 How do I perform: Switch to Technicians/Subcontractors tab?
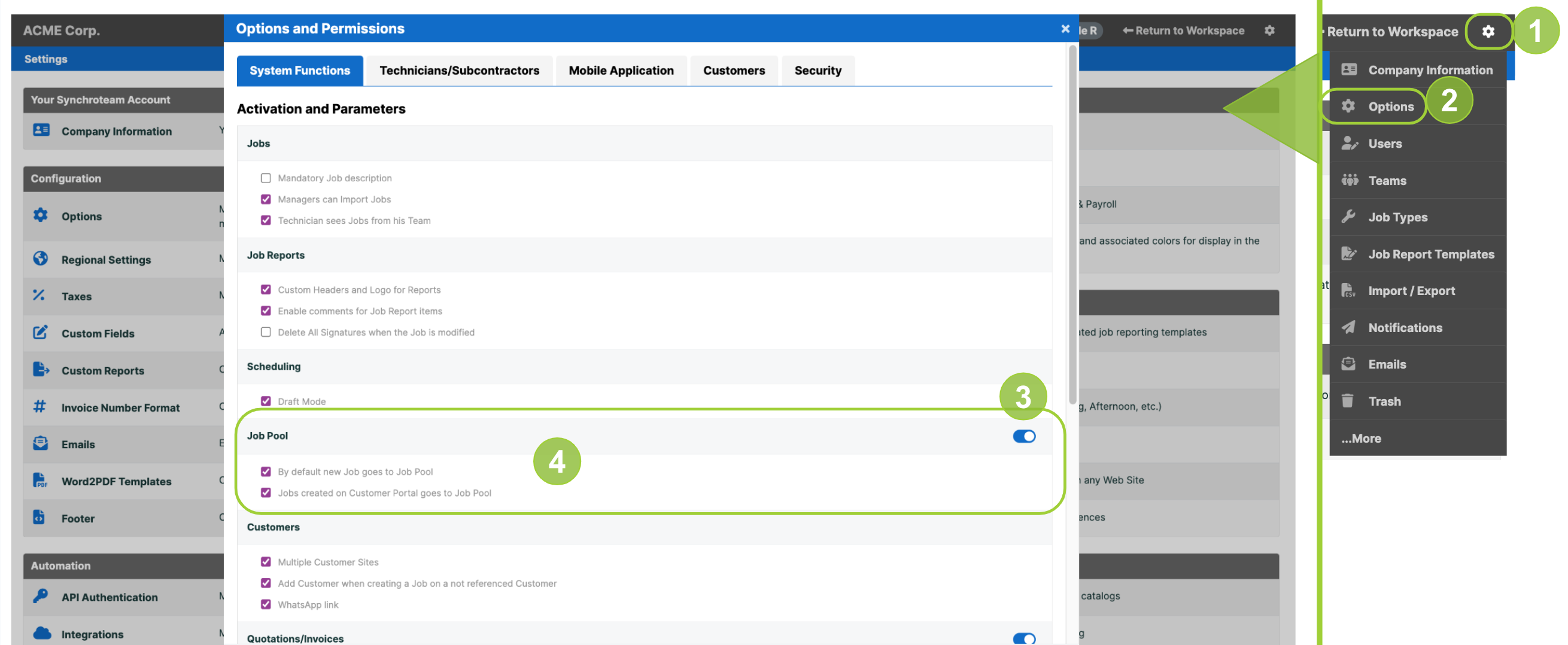point(460,71)
